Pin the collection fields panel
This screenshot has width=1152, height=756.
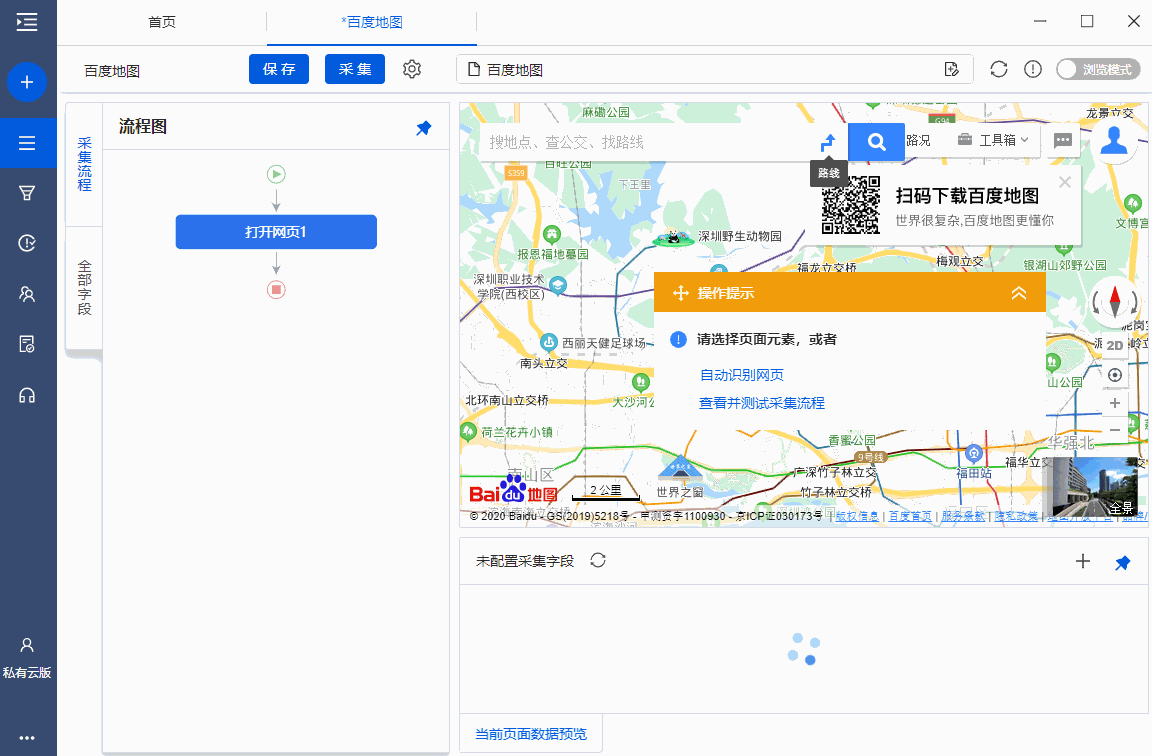click(1123, 563)
